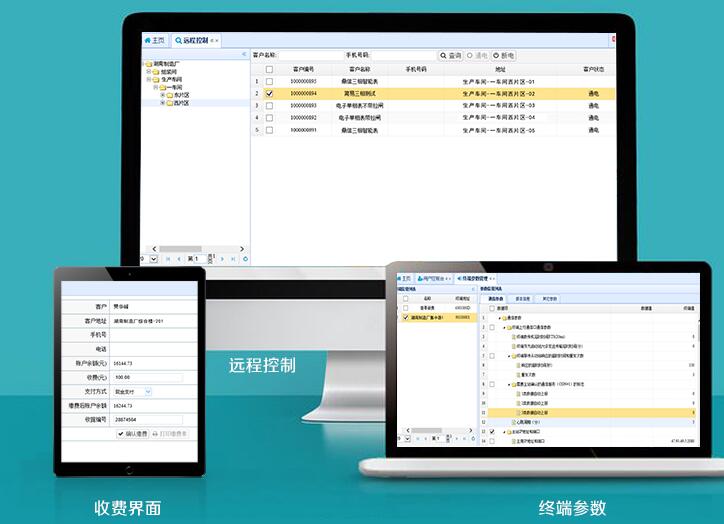The image size is (724, 524).
Task: Open the 主页 home tab on the monitor
Action: coord(154,41)
